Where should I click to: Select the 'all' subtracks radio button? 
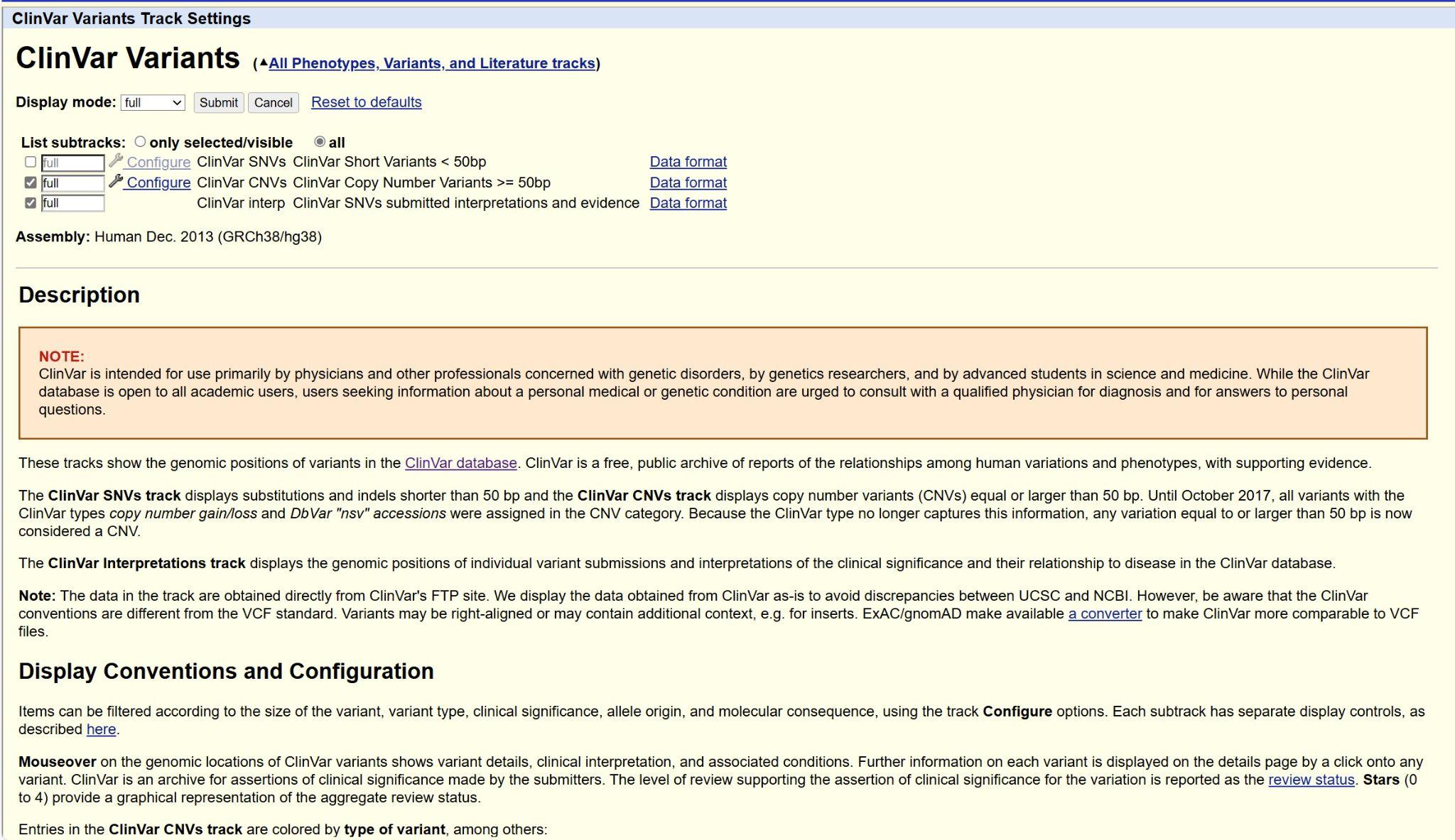click(x=320, y=142)
